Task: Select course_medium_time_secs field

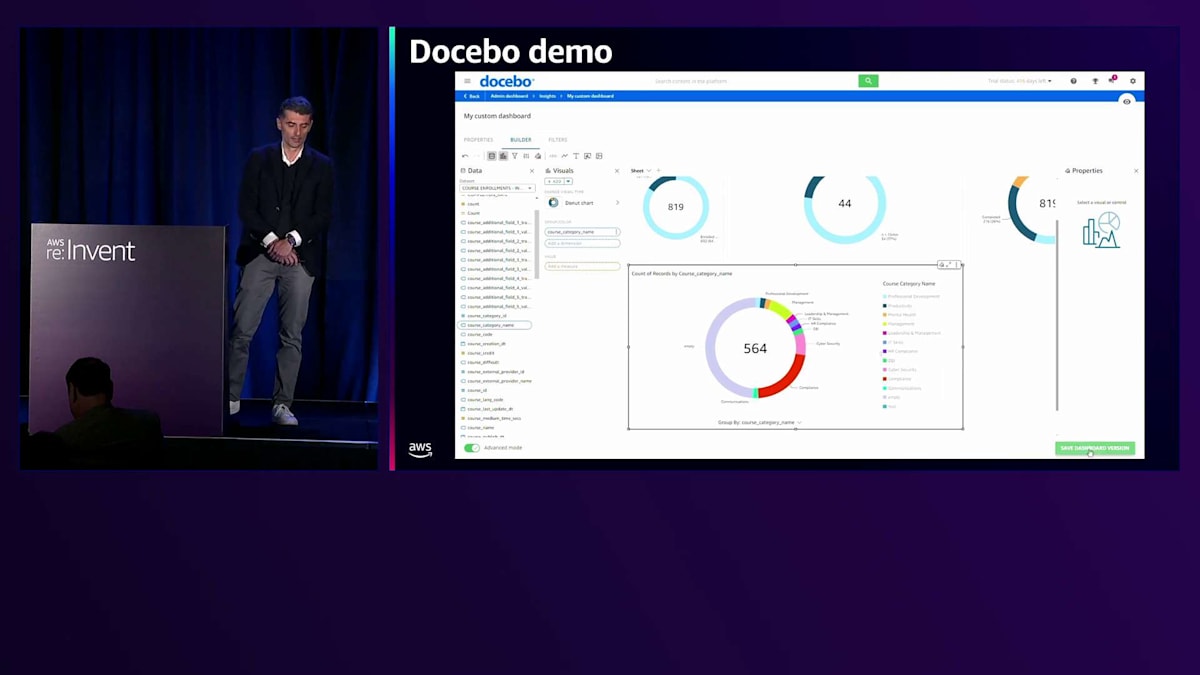Action: tap(495, 418)
